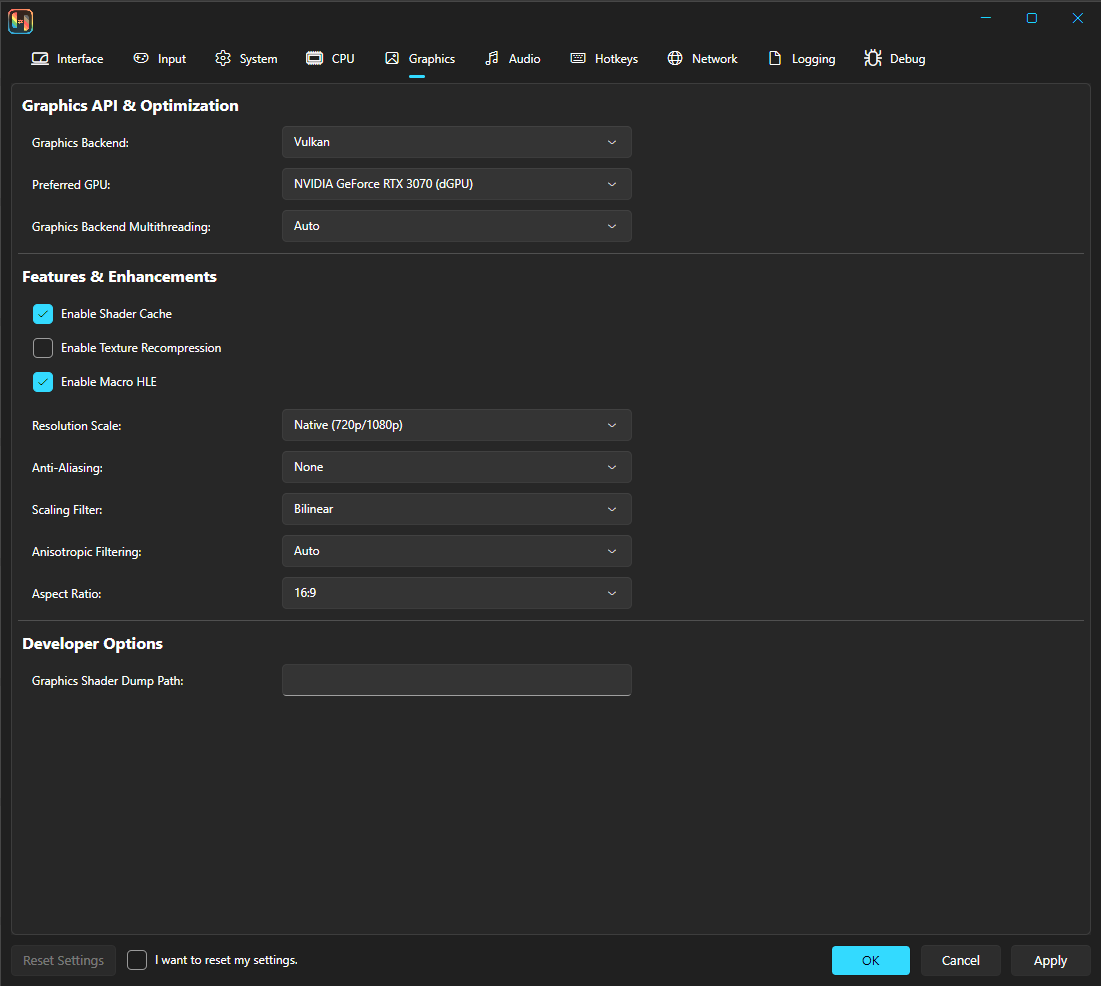Disable the Enable Shader Cache checkbox
Viewport: 1101px width, 986px height.
pyautogui.click(x=43, y=314)
